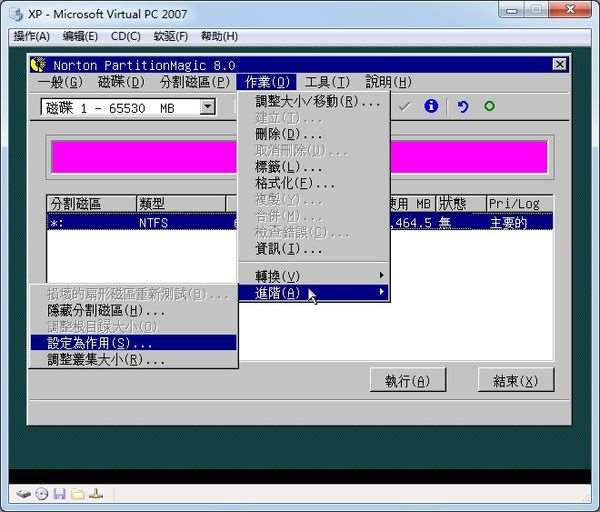Click the network adapter icon in status bar
This screenshot has width=600, height=512.
[96, 494]
